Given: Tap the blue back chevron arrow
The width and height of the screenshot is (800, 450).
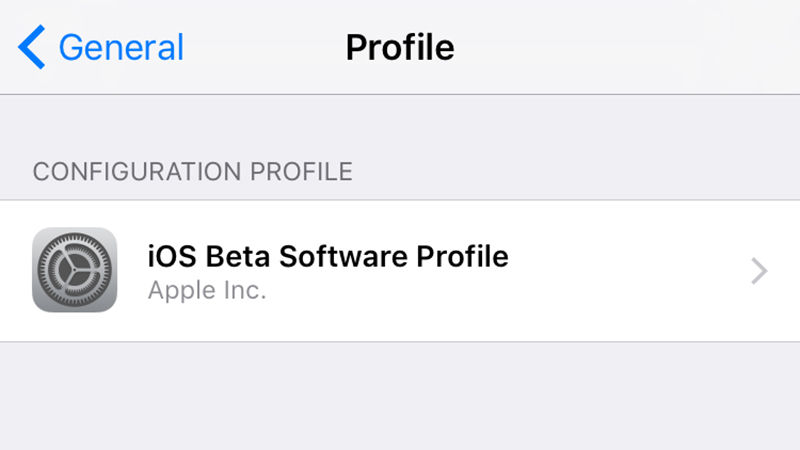Looking at the screenshot, I should click(x=32, y=47).
